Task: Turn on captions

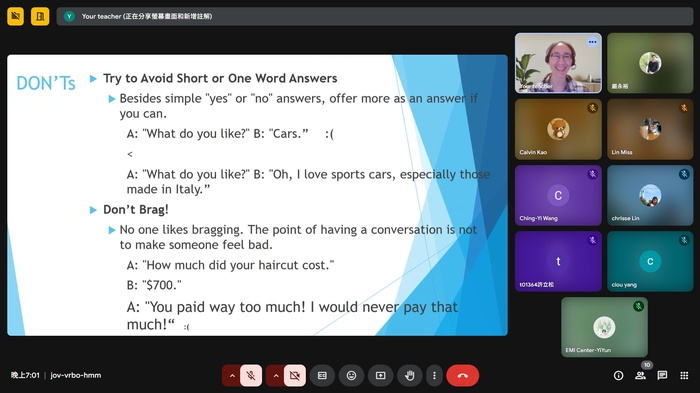Action: click(x=322, y=376)
